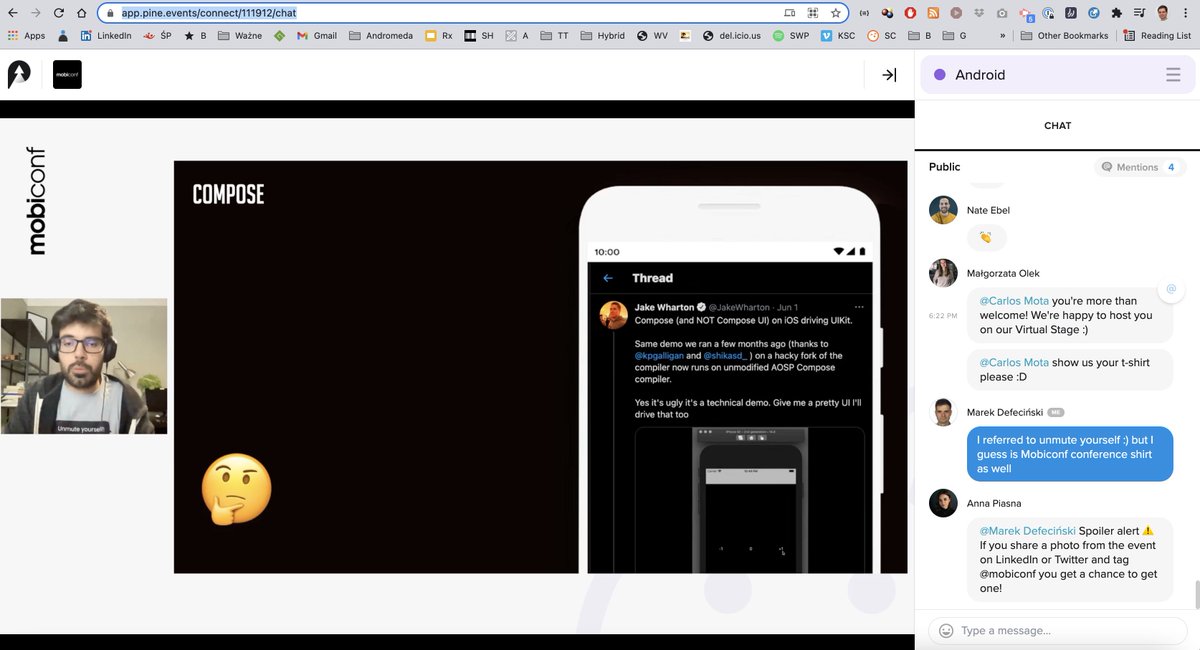Open the SC bookmark
The image size is (1200, 650).
[882, 35]
